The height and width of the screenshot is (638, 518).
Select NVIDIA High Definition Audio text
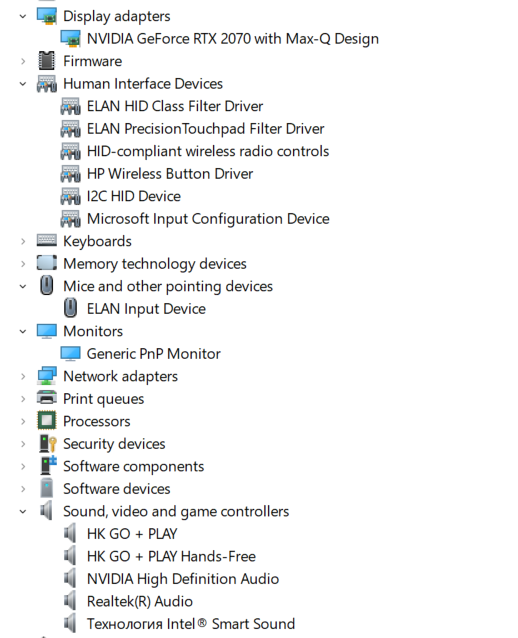(x=183, y=579)
